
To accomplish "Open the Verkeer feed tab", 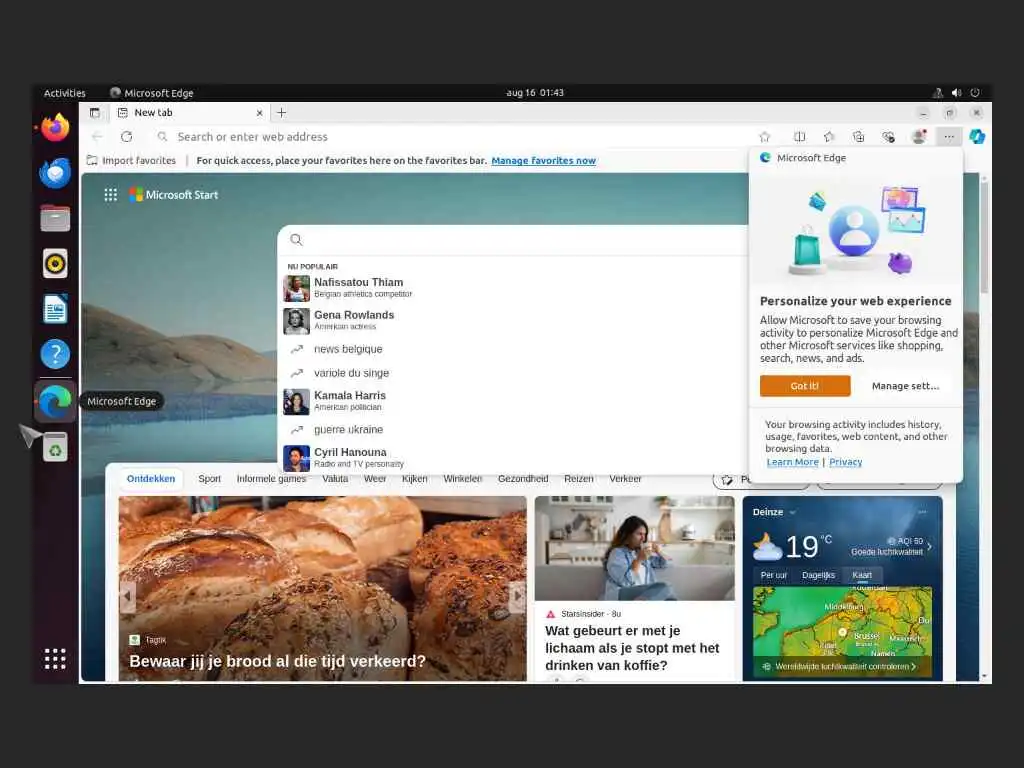I will click(625, 479).
